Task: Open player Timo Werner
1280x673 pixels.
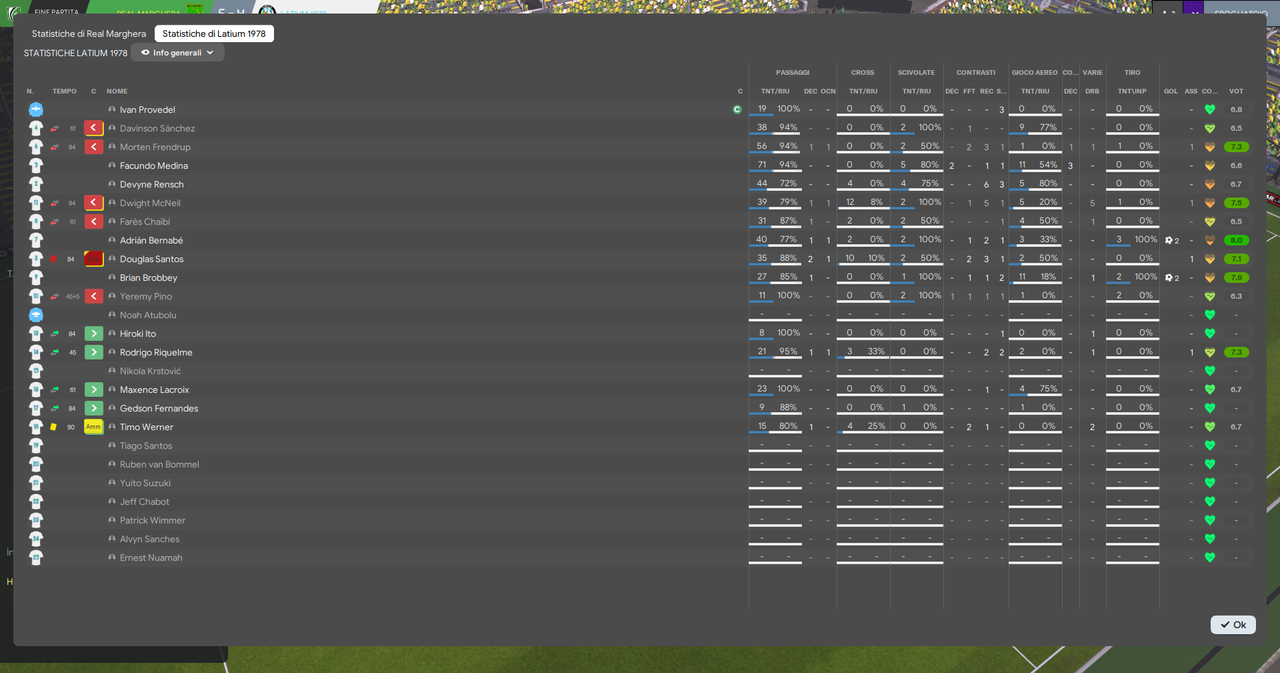Action: click(146, 427)
